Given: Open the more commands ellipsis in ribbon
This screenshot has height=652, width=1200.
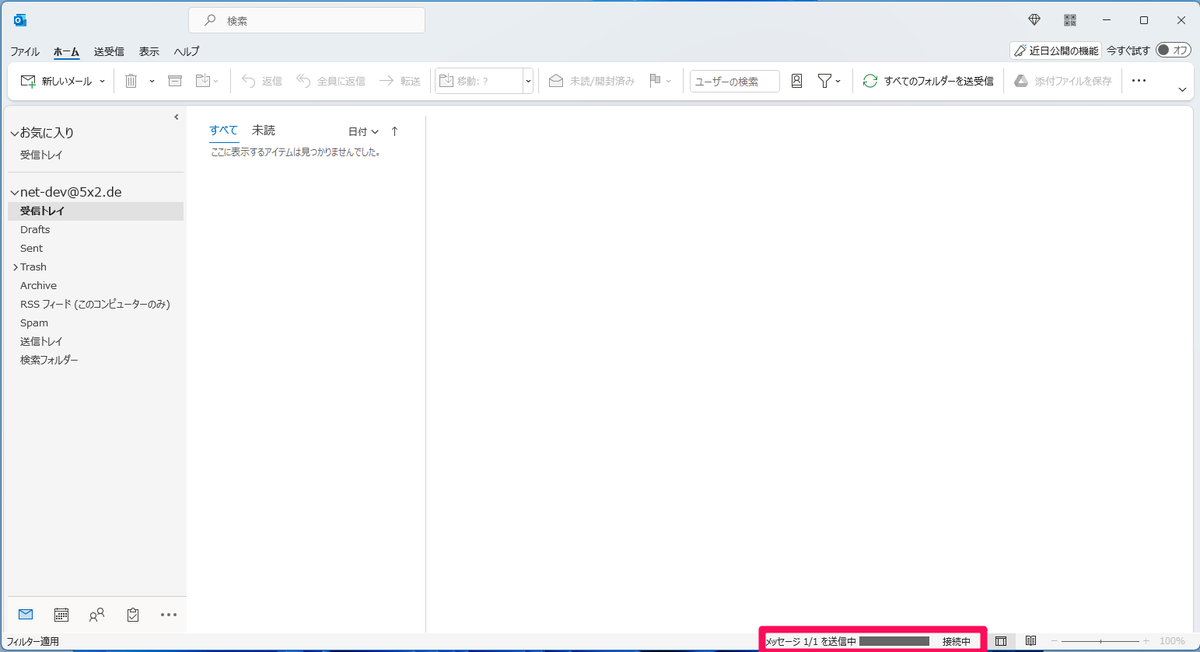Looking at the screenshot, I should tap(1138, 81).
